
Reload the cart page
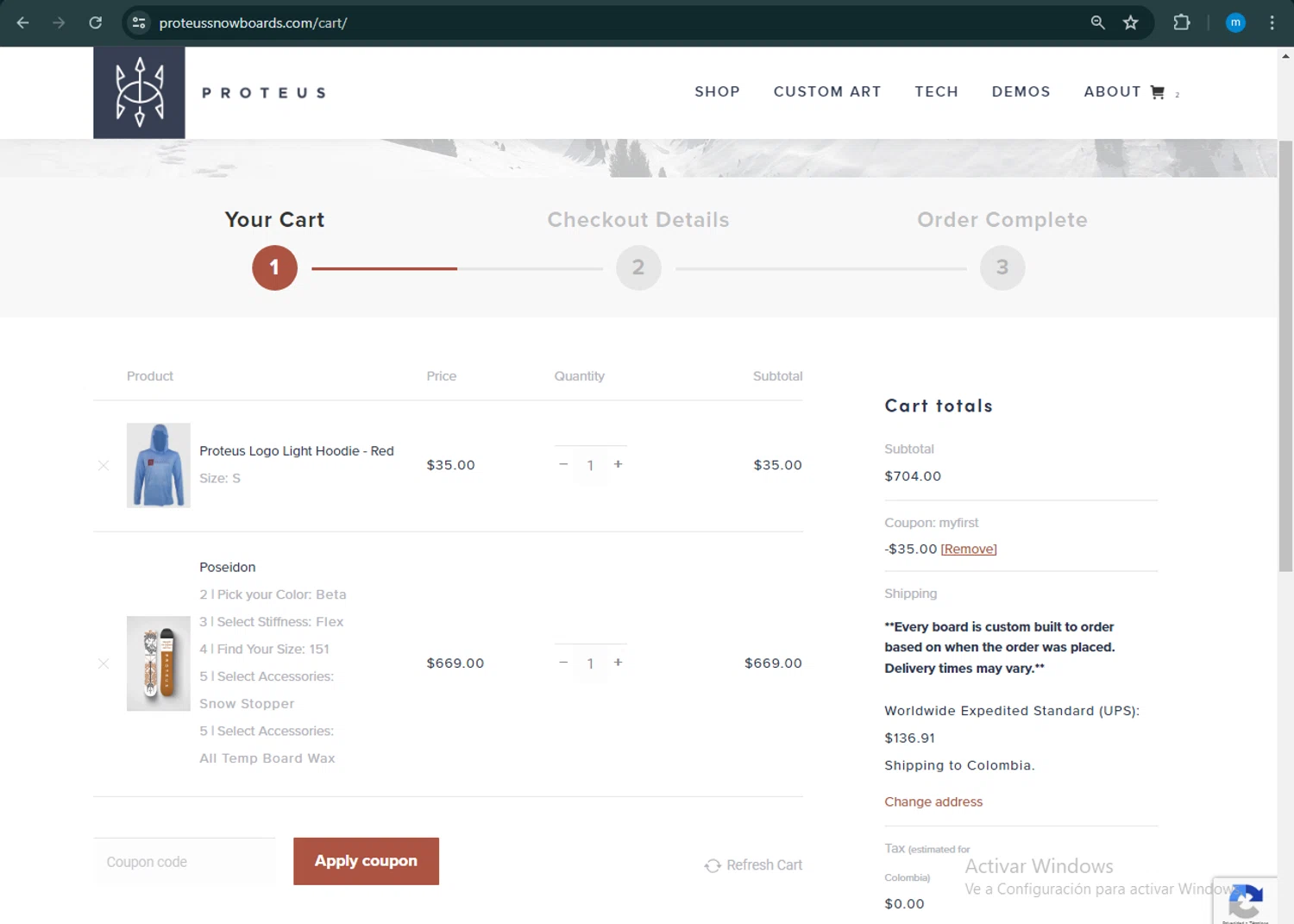coord(96,22)
